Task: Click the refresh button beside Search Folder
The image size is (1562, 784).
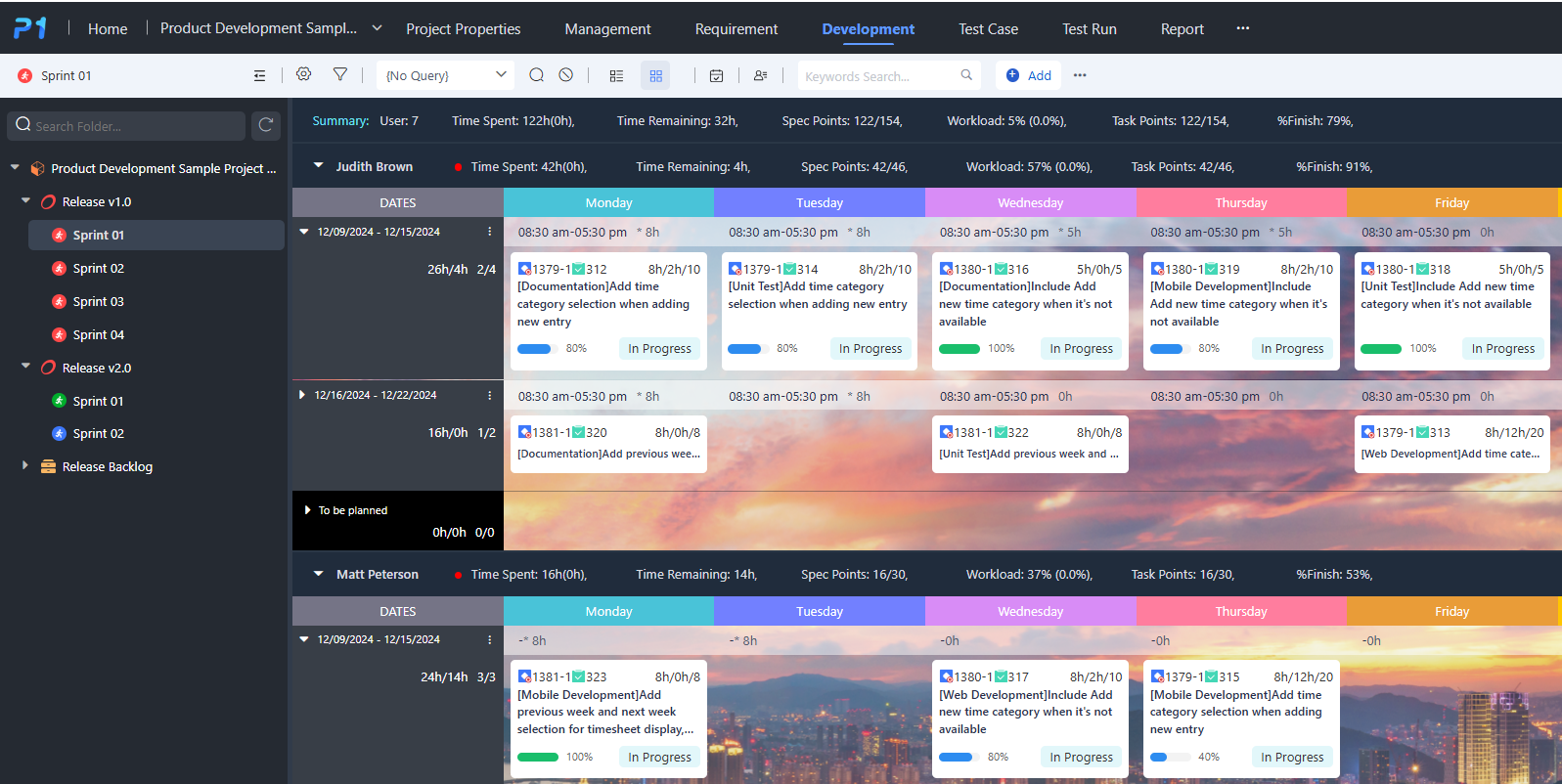Action: 266,125
